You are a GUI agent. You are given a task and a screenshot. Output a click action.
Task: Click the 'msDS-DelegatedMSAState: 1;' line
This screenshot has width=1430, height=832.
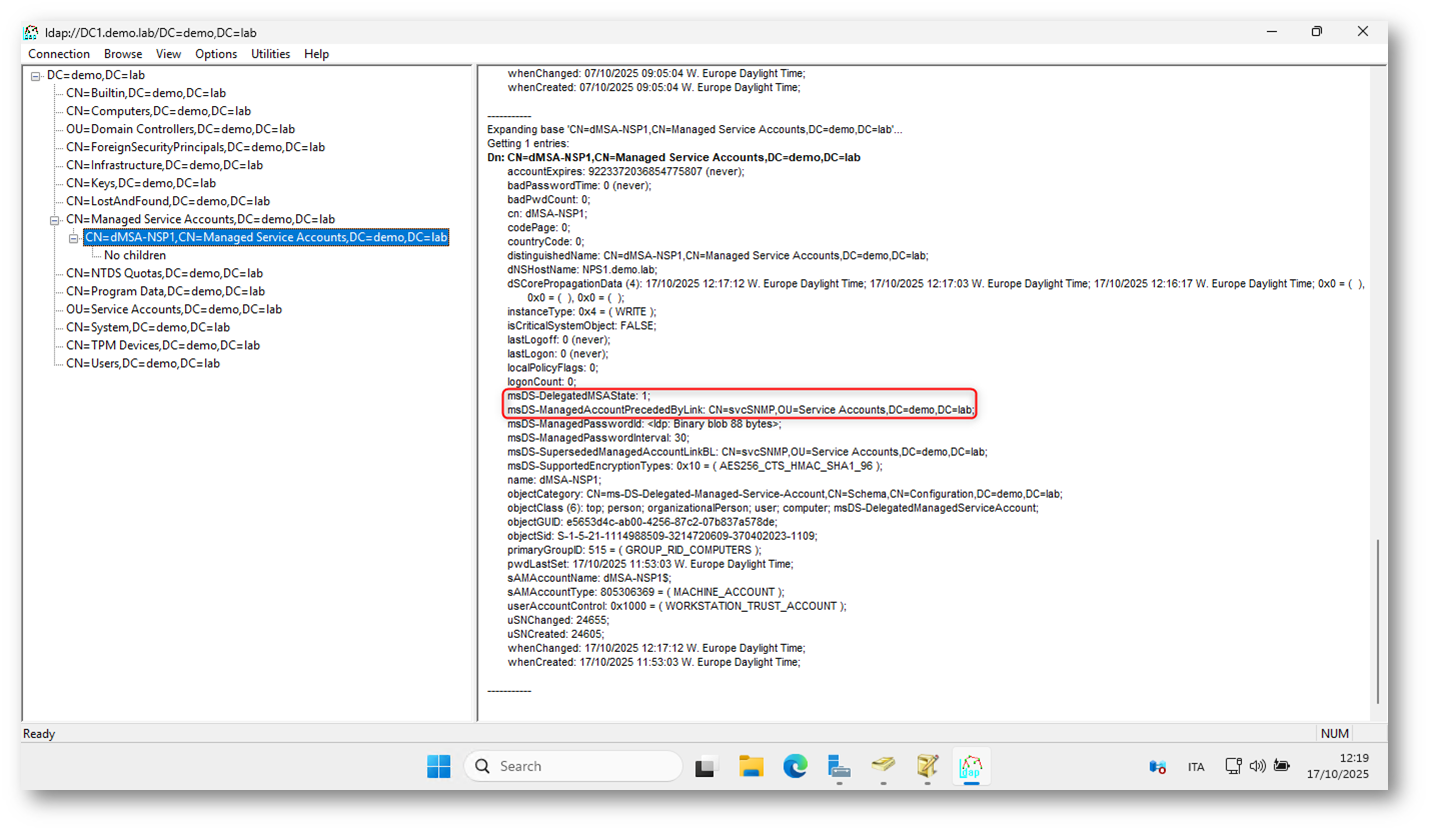pos(578,396)
